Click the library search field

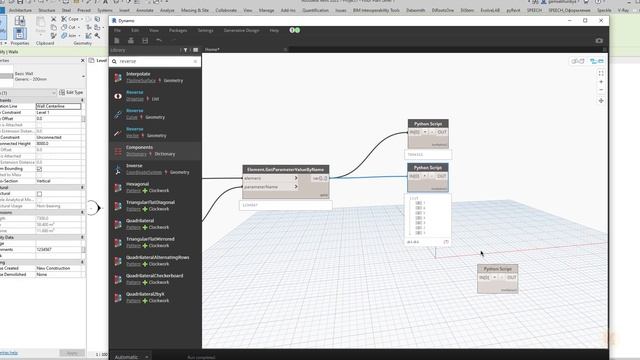point(155,61)
